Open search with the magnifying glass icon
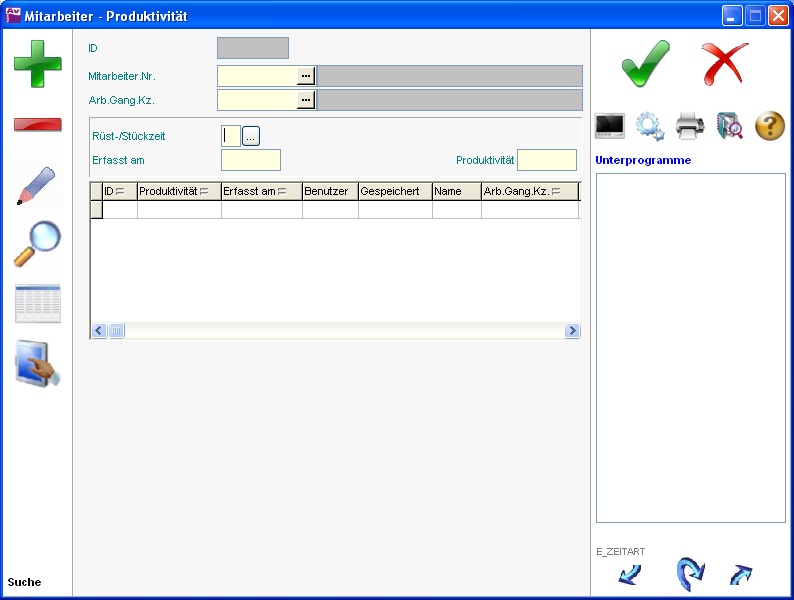 pyautogui.click(x=37, y=244)
